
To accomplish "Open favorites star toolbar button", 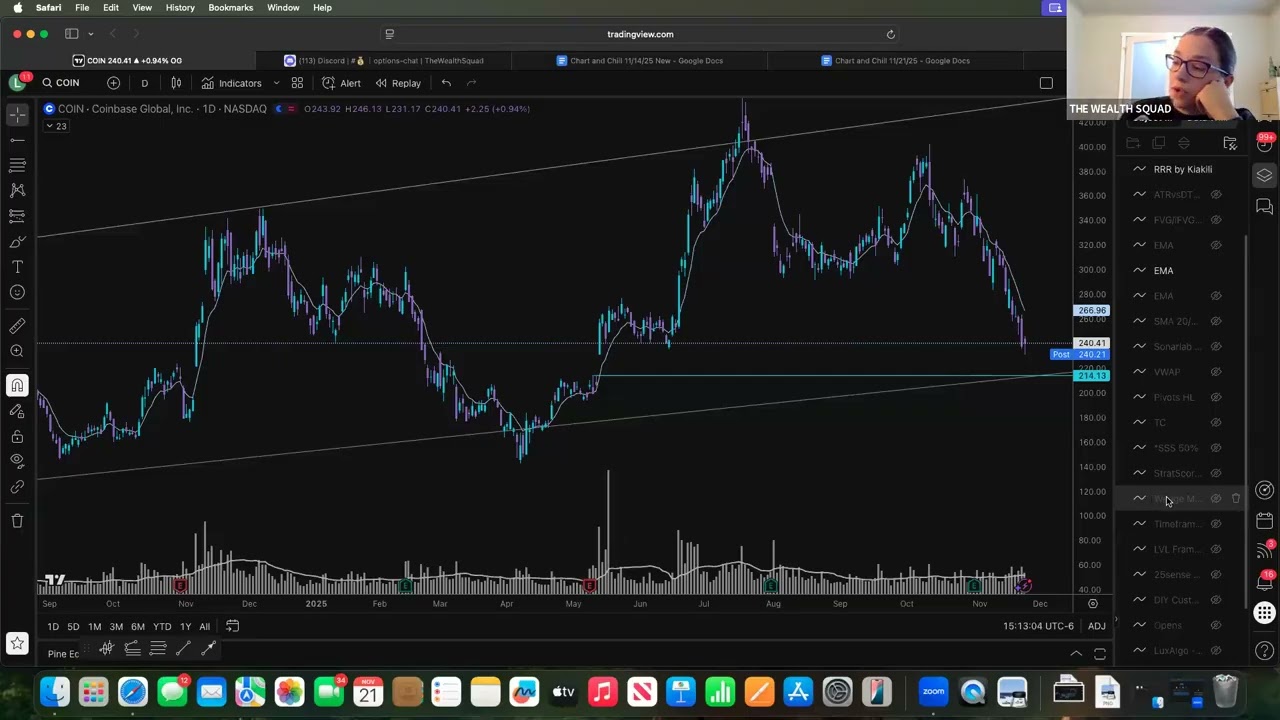I will 17,644.
